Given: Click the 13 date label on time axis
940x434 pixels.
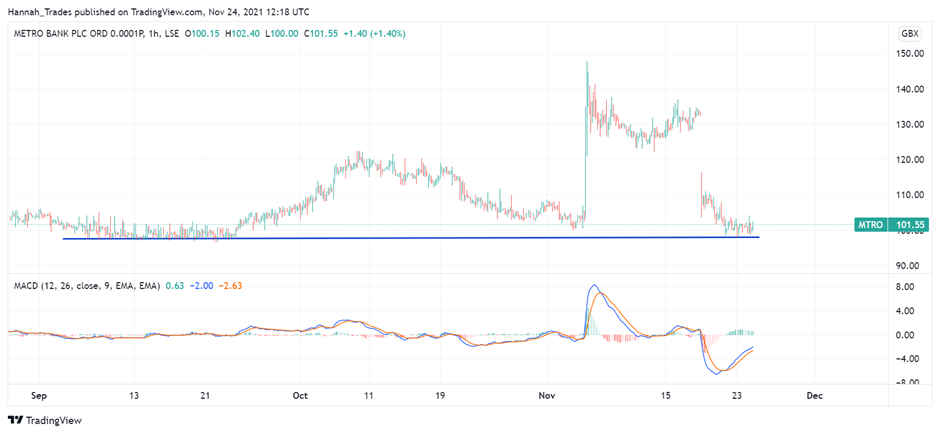Looking at the screenshot, I should [134, 396].
